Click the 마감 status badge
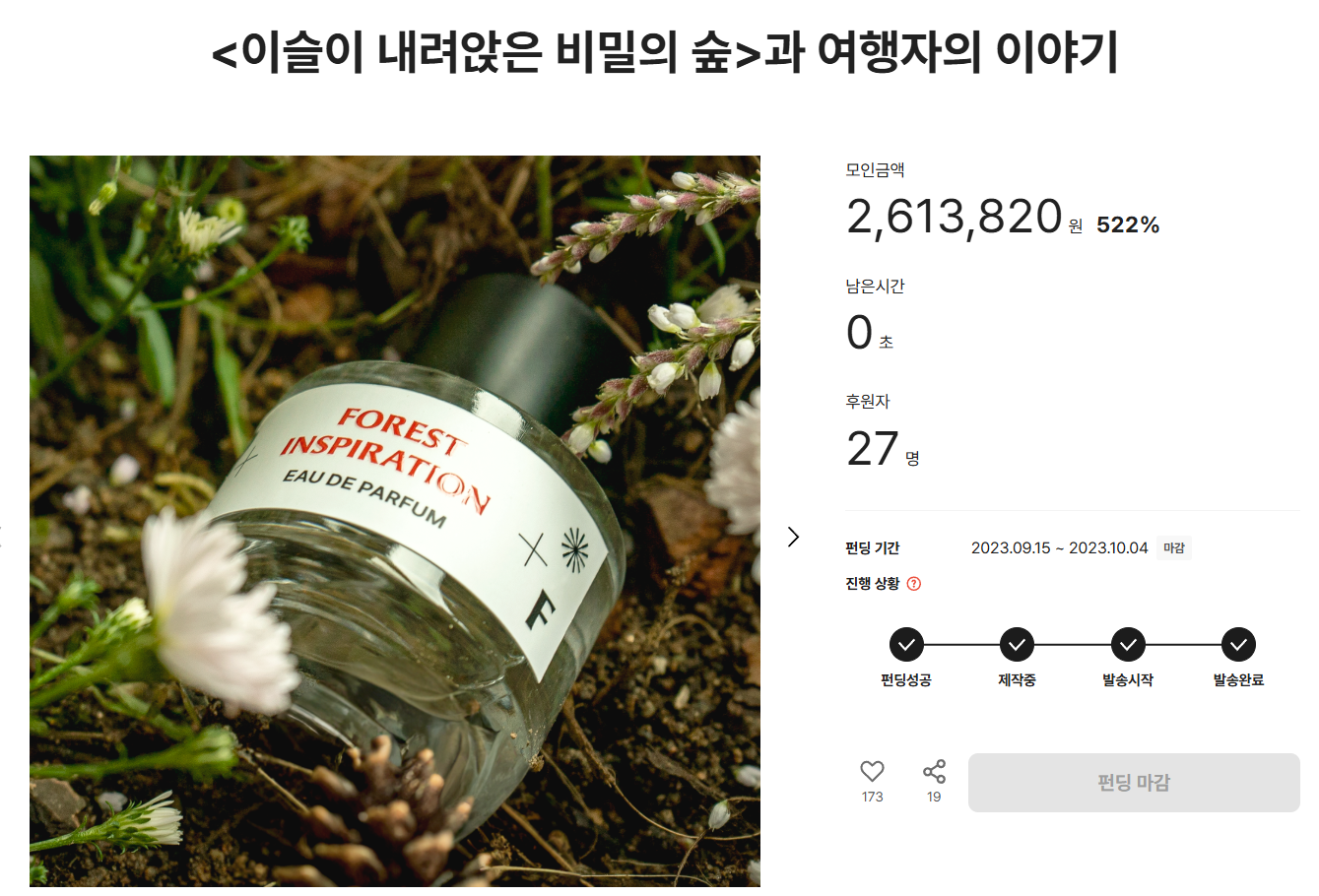The width and height of the screenshot is (1319, 896). coord(1174,548)
